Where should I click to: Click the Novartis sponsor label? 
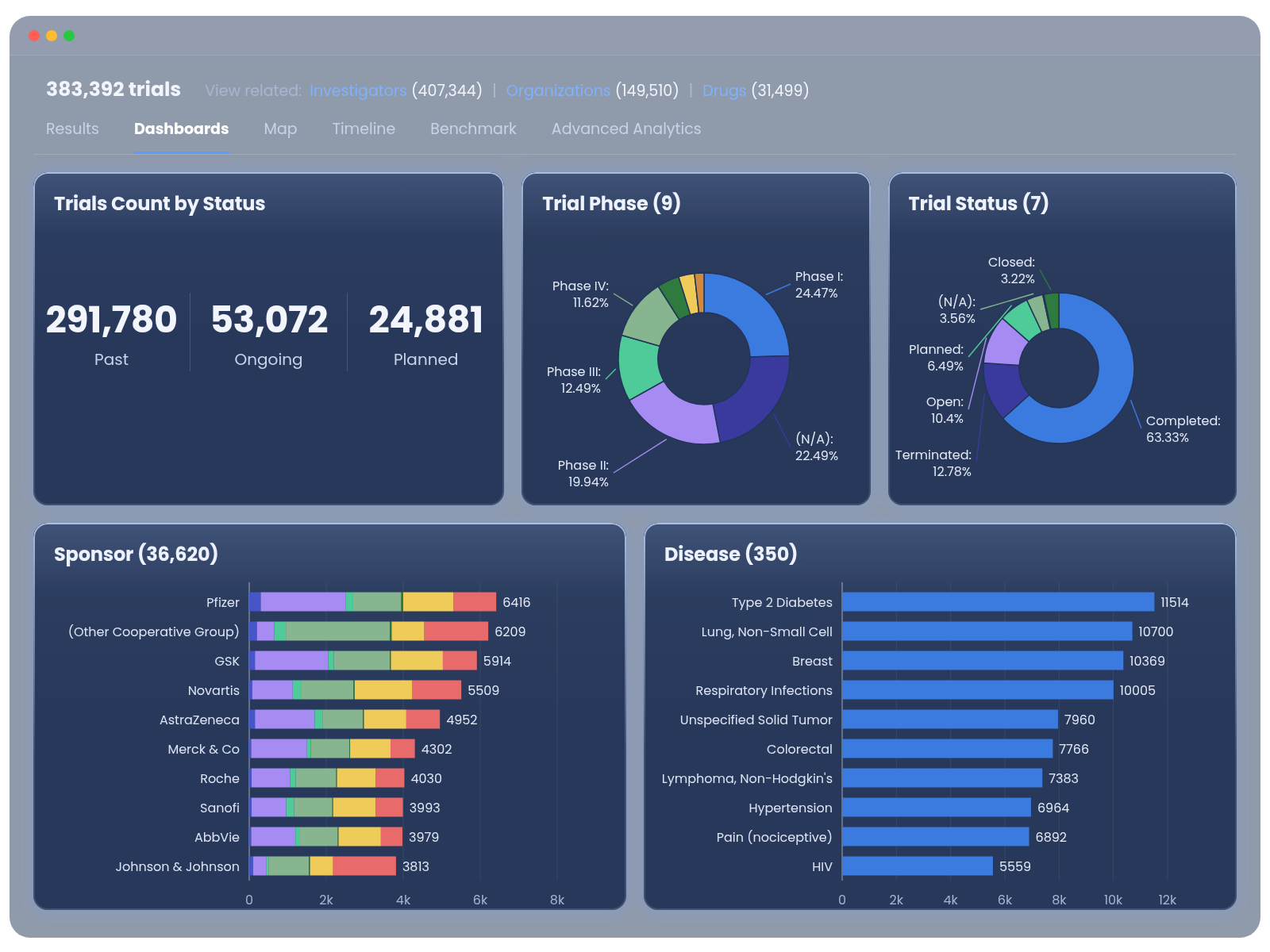(x=214, y=690)
